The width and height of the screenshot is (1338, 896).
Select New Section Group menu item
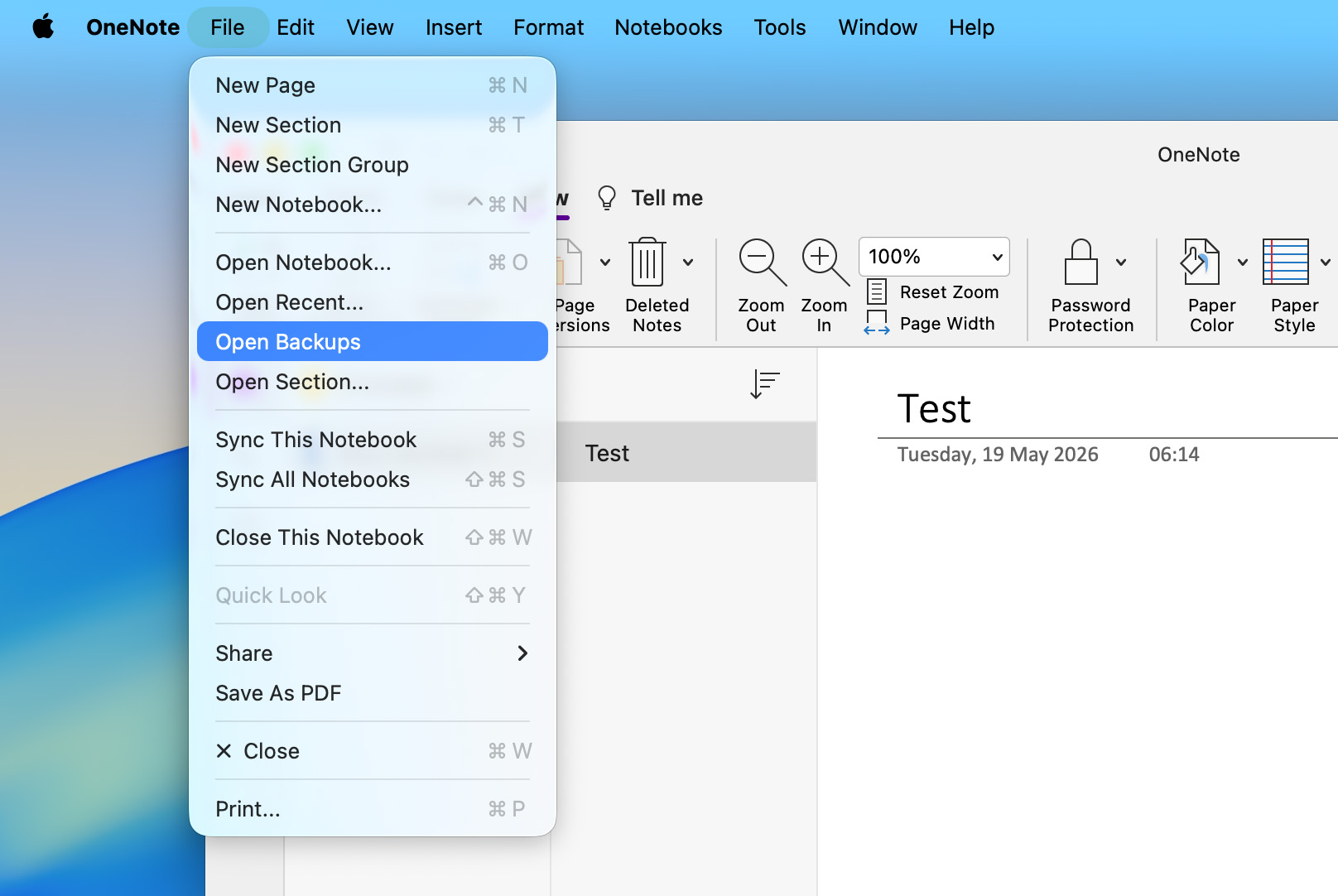[x=373, y=165]
